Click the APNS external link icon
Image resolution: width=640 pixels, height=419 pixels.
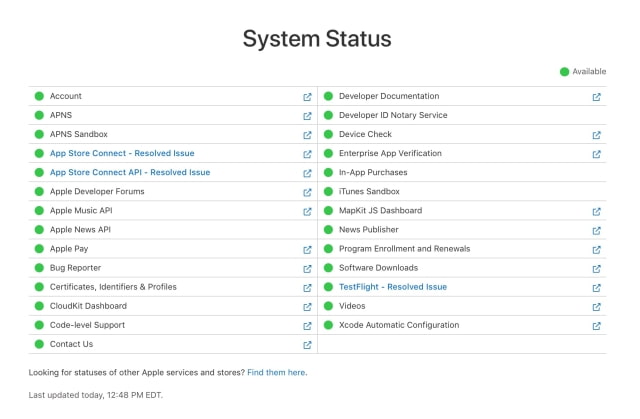(x=307, y=116)
